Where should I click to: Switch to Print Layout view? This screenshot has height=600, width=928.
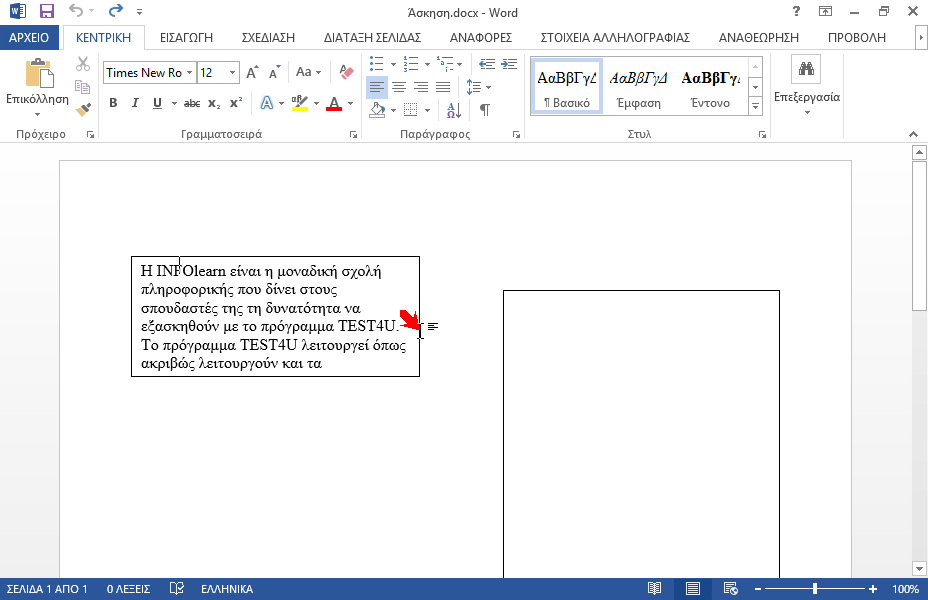point(693,589)
